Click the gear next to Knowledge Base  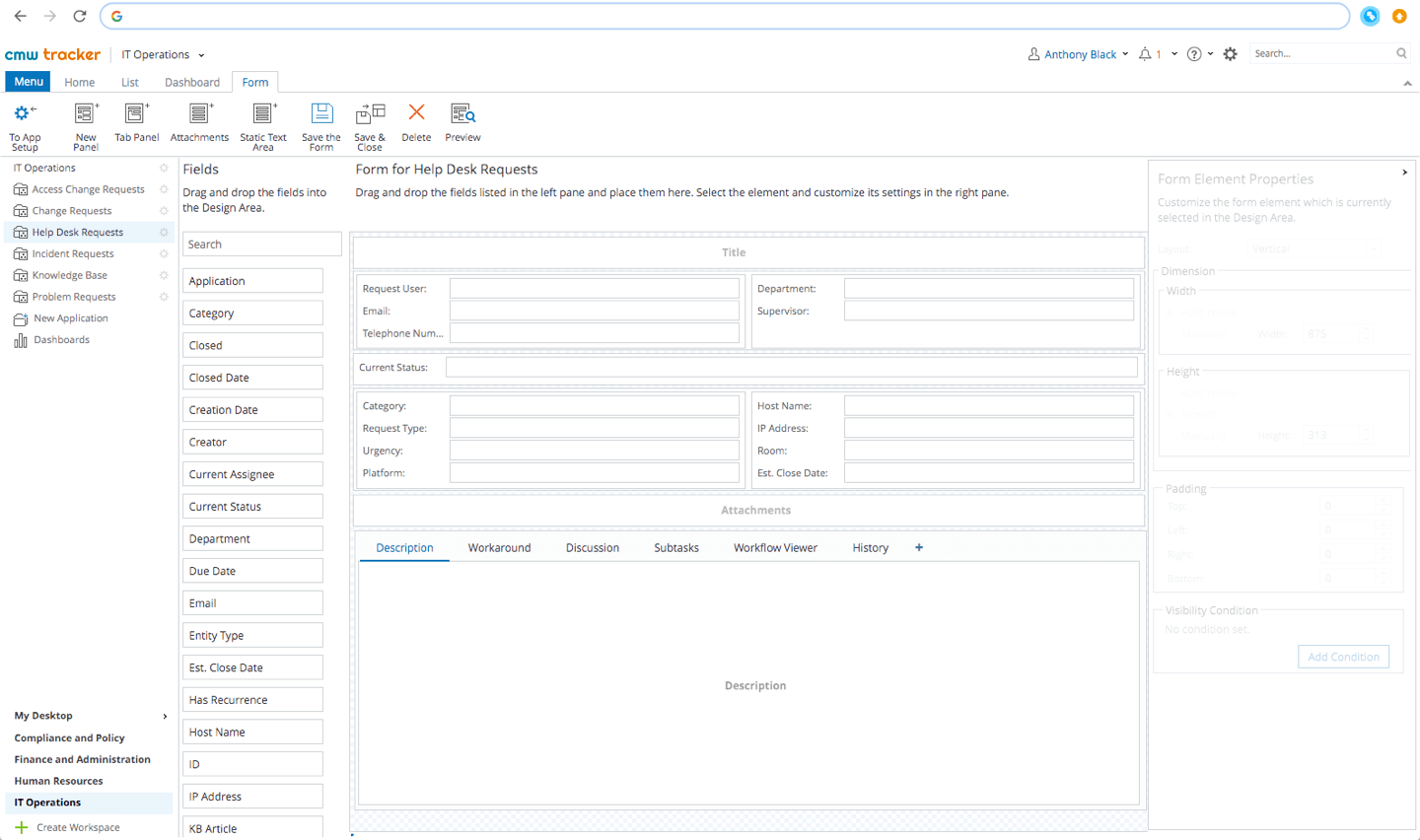[164, 275]
